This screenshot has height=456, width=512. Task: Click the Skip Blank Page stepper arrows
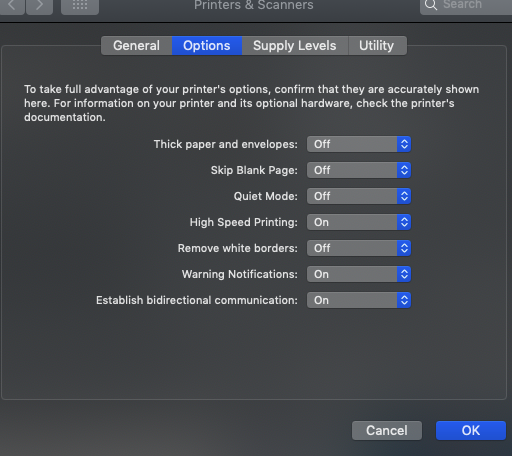[404, 170]
